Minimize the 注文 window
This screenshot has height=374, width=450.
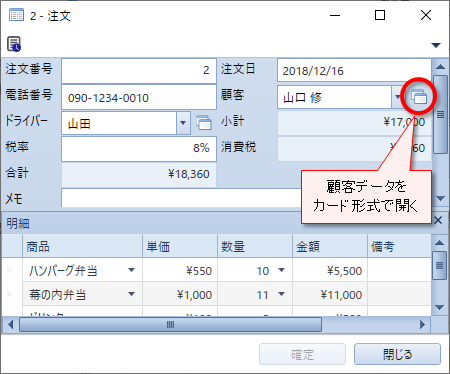(335, 15)
